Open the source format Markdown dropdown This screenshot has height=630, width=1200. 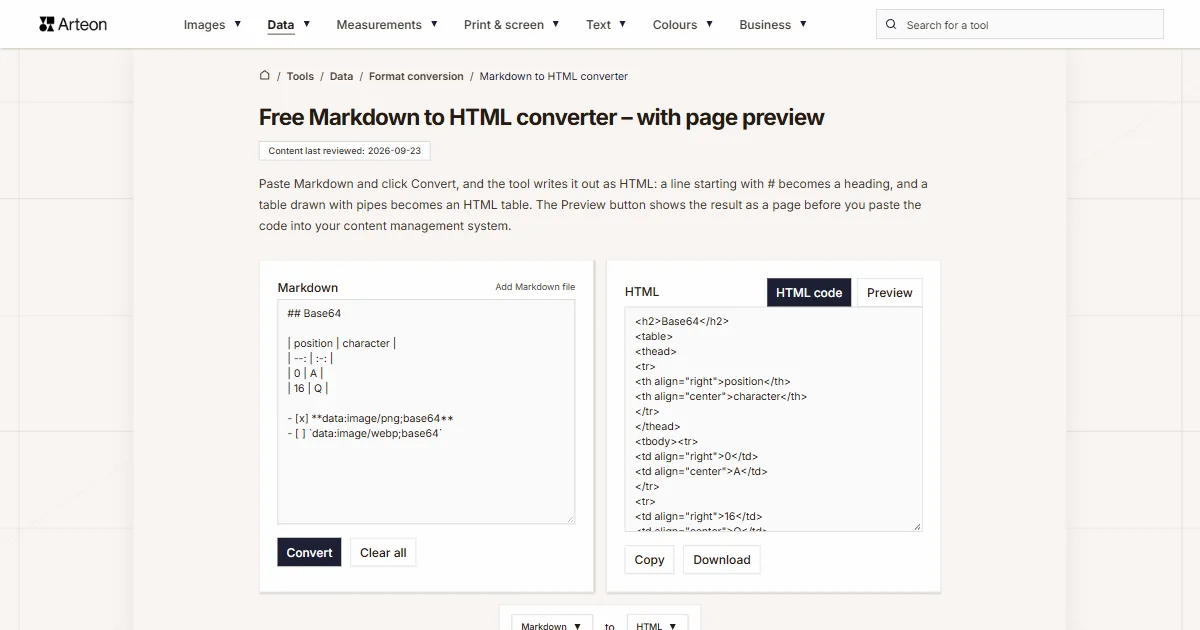pyautogui.click(x=552, y=625)
